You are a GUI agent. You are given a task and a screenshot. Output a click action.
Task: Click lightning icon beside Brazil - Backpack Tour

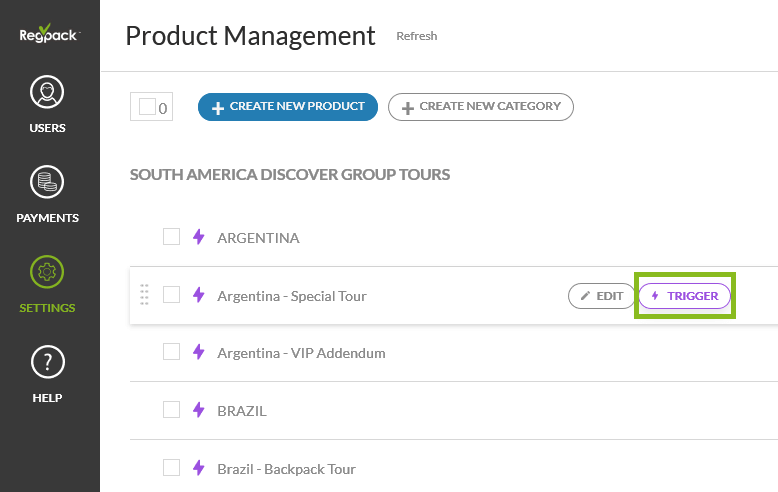click(x=198, y=468)
